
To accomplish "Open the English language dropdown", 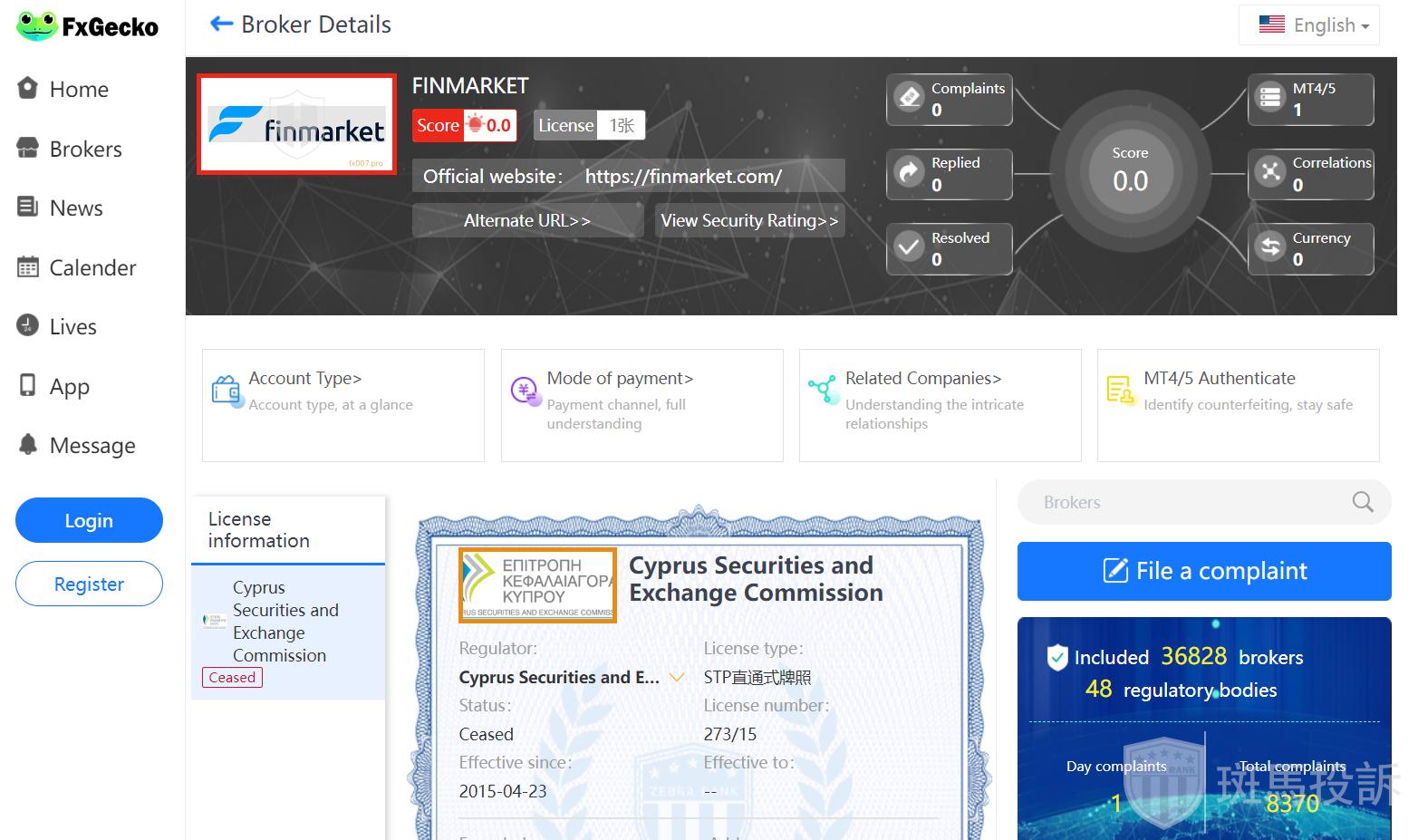I will click(x=1308, y=25).
